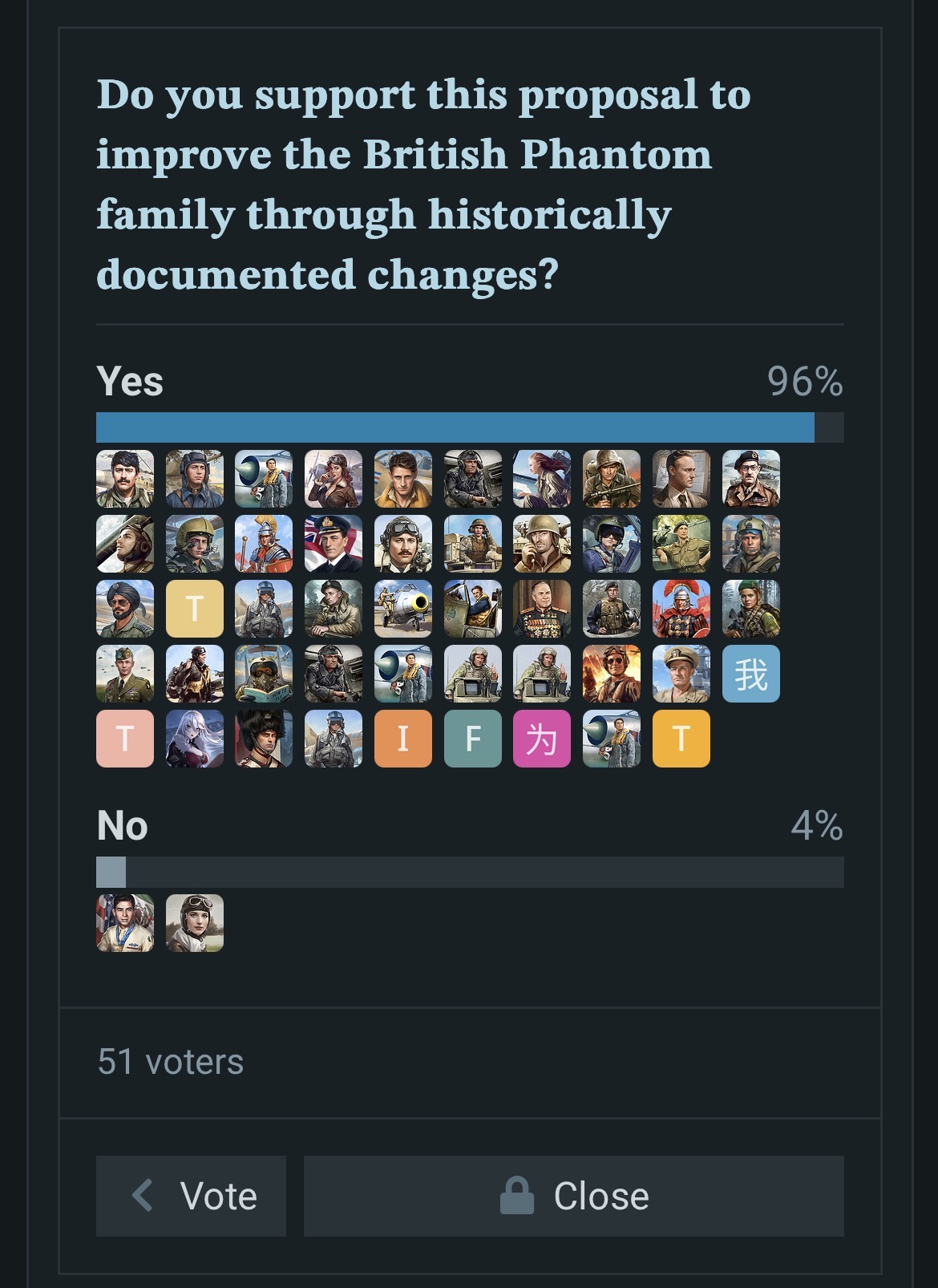
Task: Click the beige letter T voter avatar
Action: (195, 609)
